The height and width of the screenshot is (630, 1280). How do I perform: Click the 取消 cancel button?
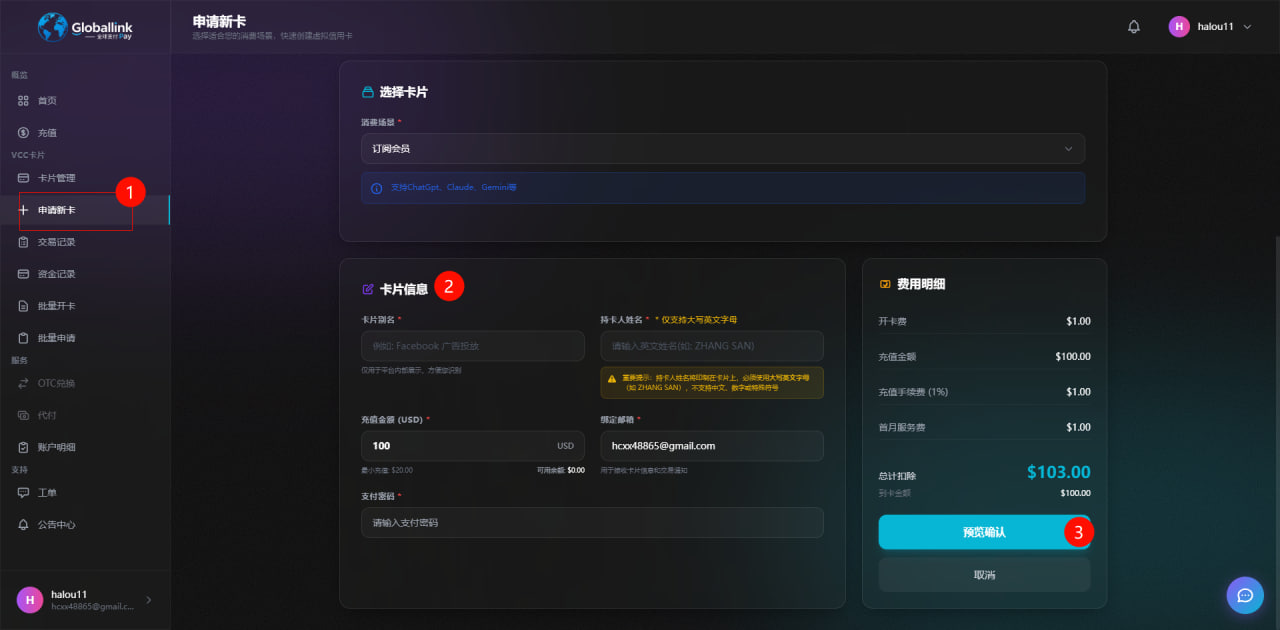pos(984,575)
